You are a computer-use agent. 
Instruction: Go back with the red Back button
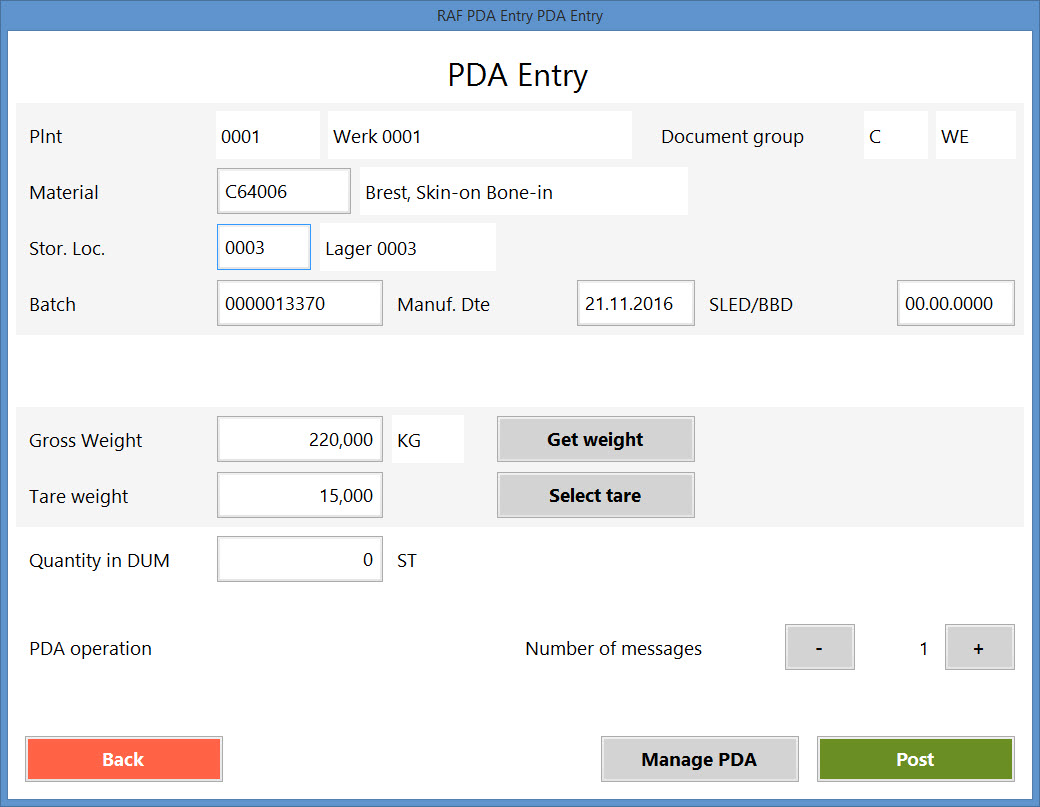pos(123,759)
